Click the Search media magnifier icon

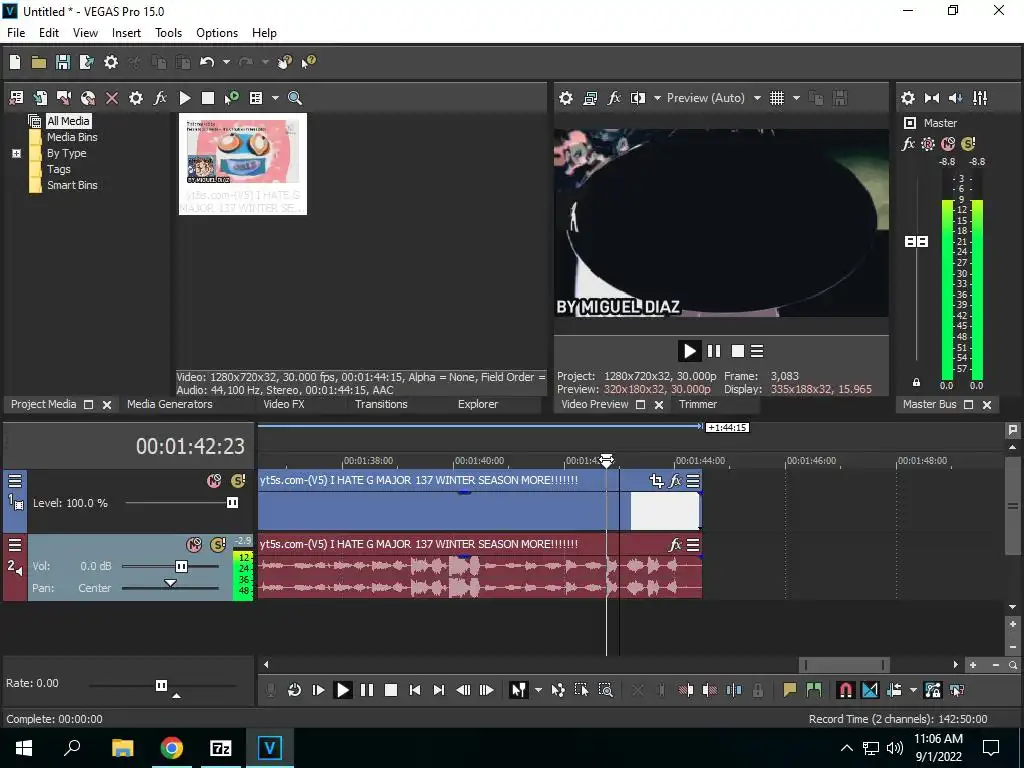click(x=295, y=98)
